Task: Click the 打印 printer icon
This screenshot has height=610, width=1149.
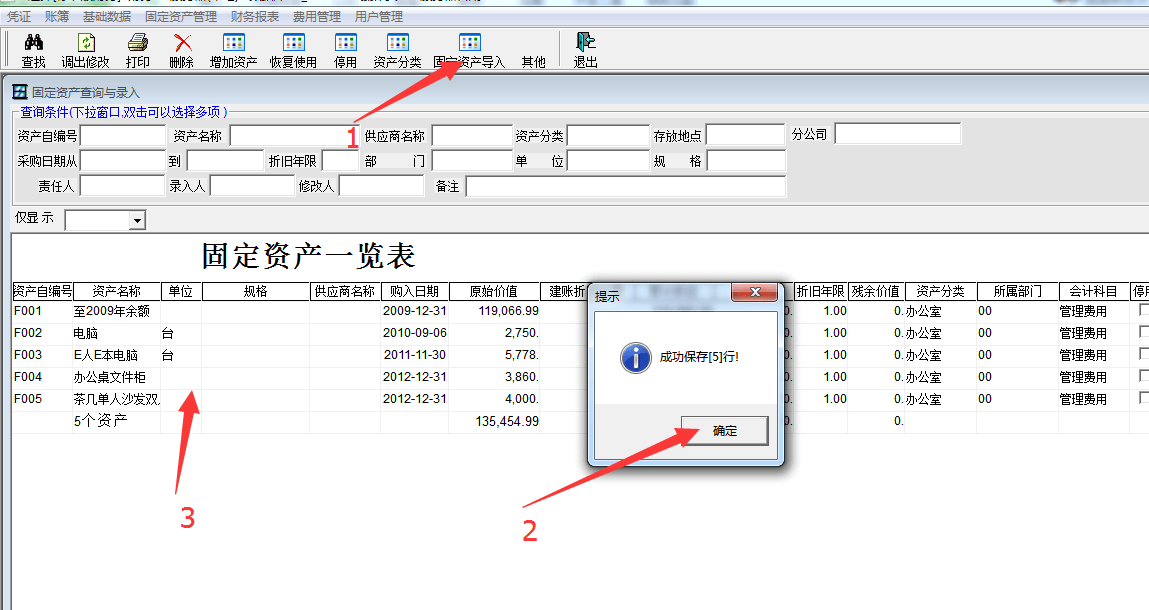Action: (137, 43)
